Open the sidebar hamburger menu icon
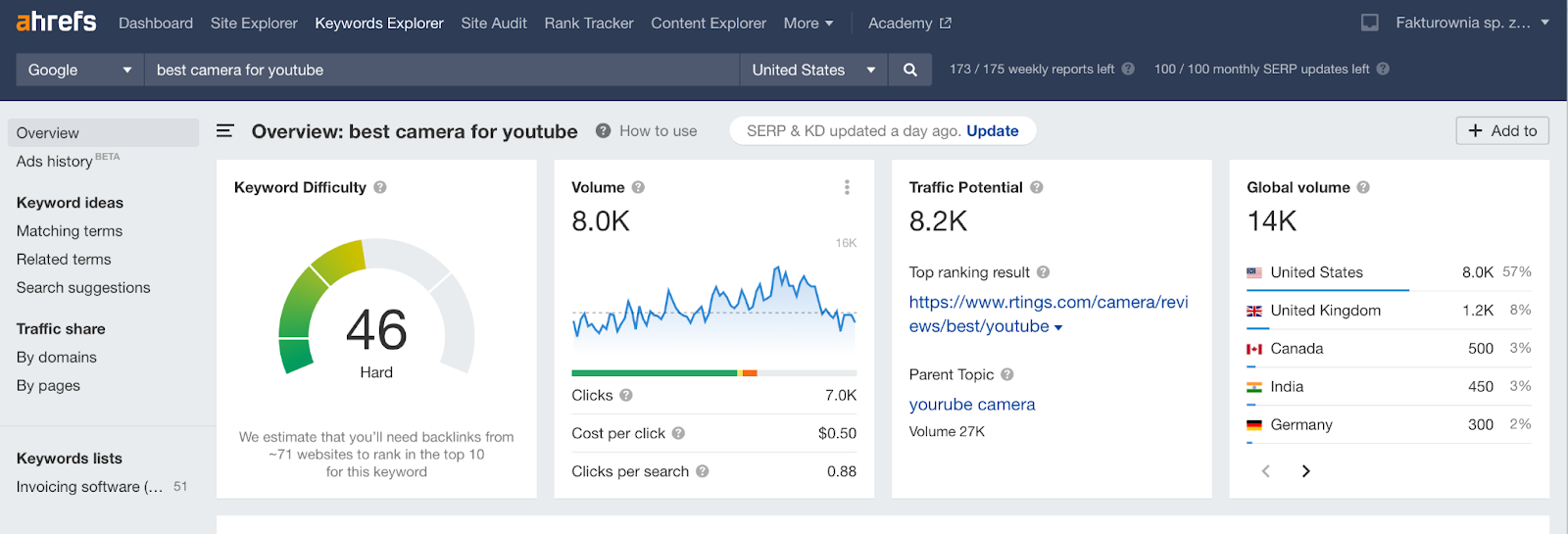The height and width of the screenshot is (534, 1568). pyautogui.click(x=224, y=130)
